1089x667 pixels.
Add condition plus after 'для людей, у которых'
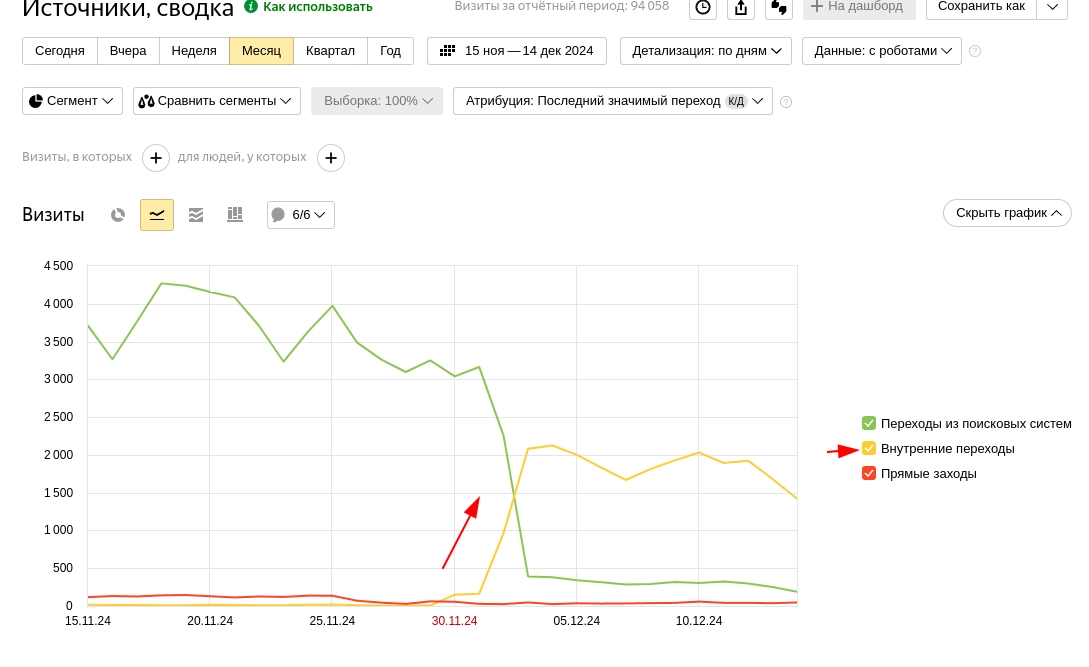[331, 158]
